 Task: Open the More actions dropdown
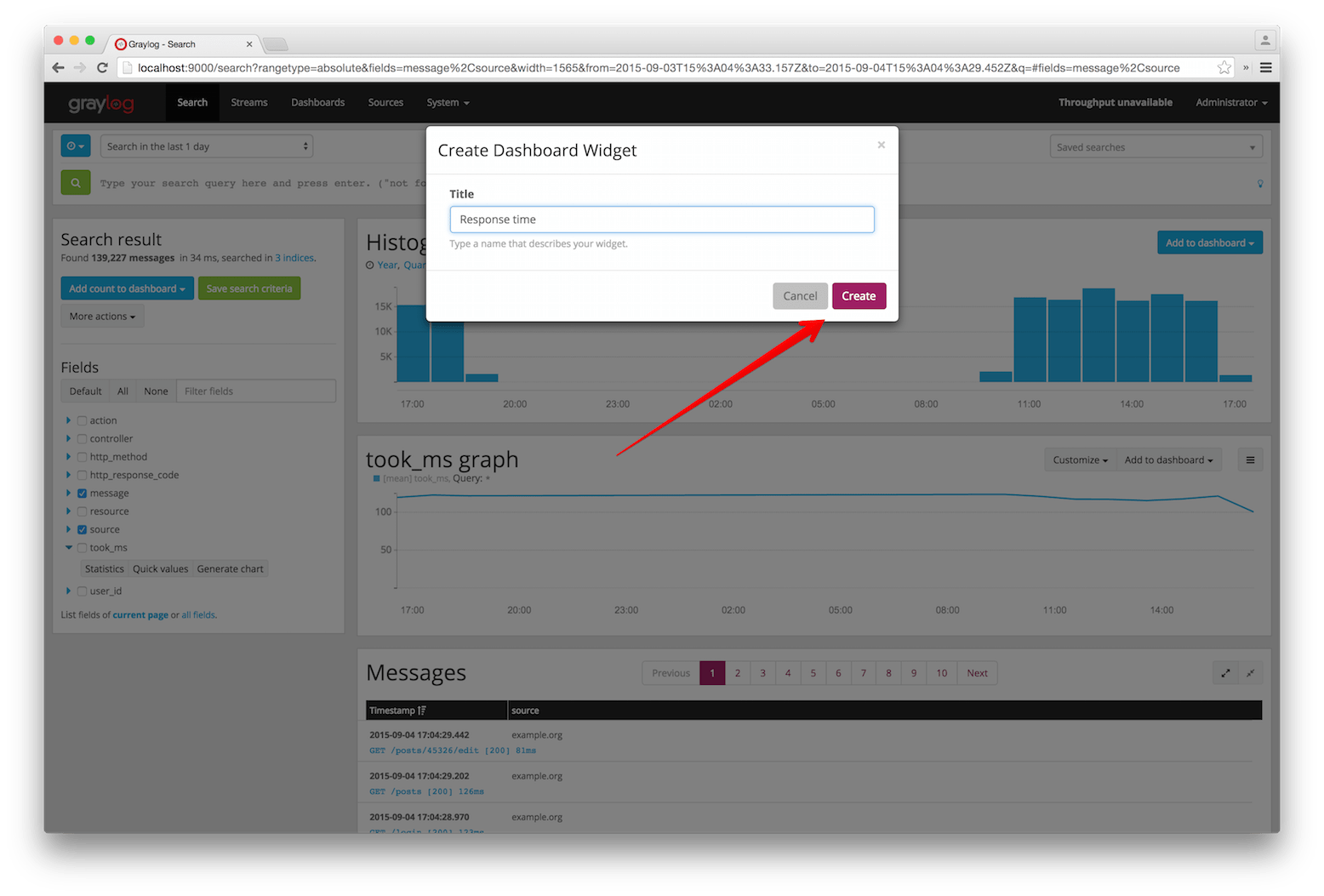pyautogui.click(x=102, y=317)
